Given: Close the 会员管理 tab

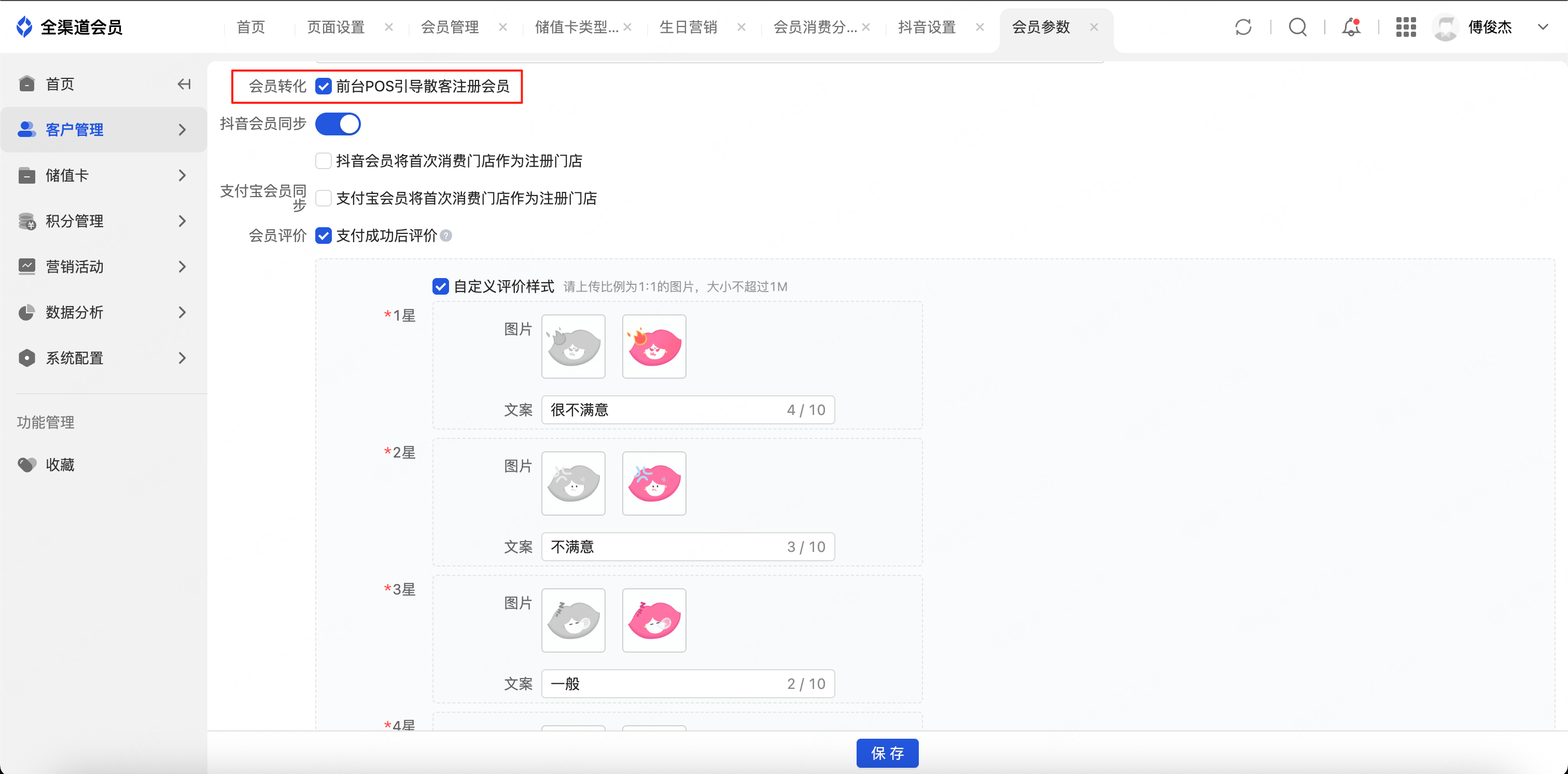Looking at the screenshot, I should [503, 27].
